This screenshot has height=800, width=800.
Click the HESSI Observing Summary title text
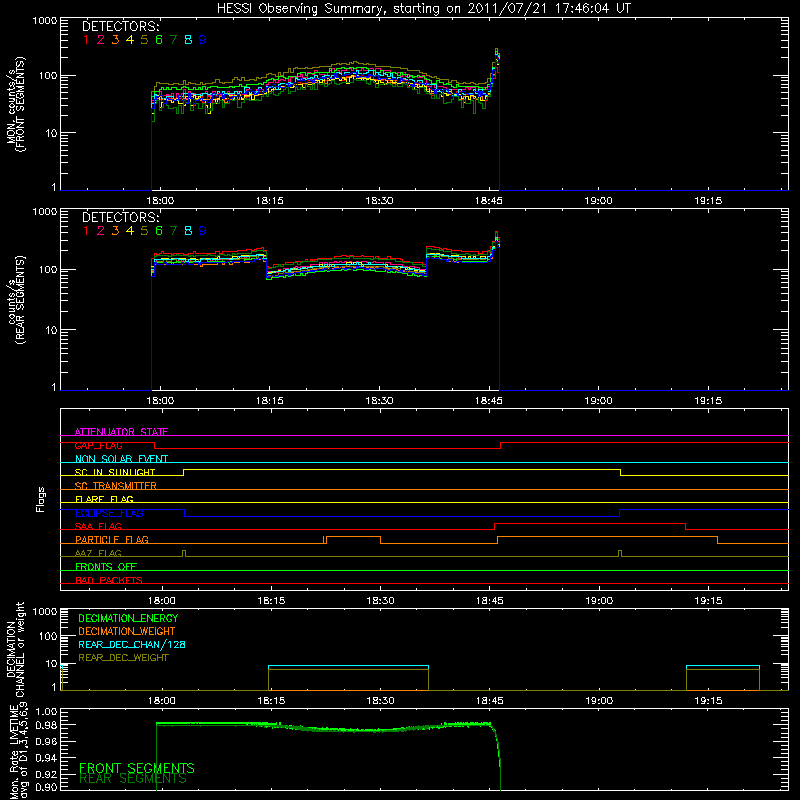click(x=424, y=9)
